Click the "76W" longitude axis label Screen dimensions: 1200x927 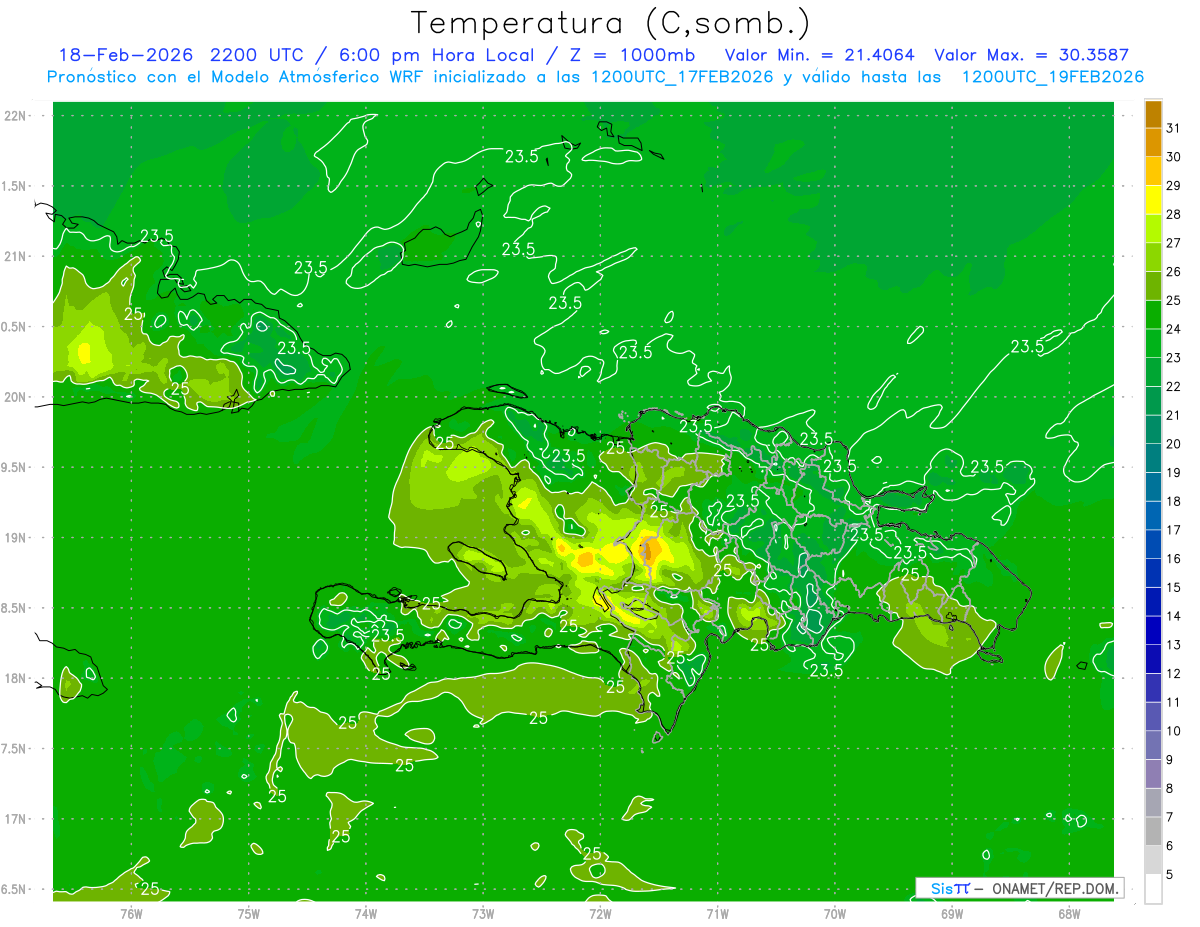coord(131,914)
